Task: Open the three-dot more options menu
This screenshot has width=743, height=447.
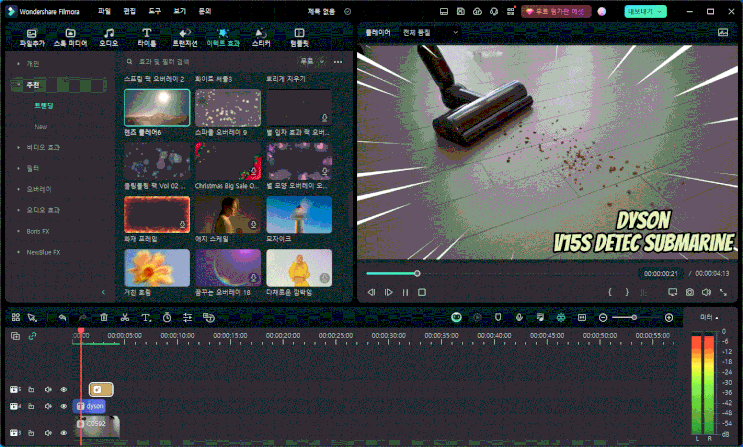Action: pos(338,62)
